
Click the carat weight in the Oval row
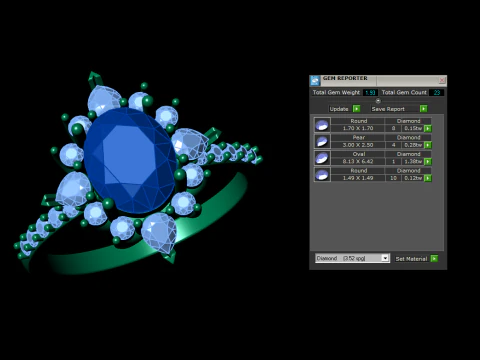point(413,161)
